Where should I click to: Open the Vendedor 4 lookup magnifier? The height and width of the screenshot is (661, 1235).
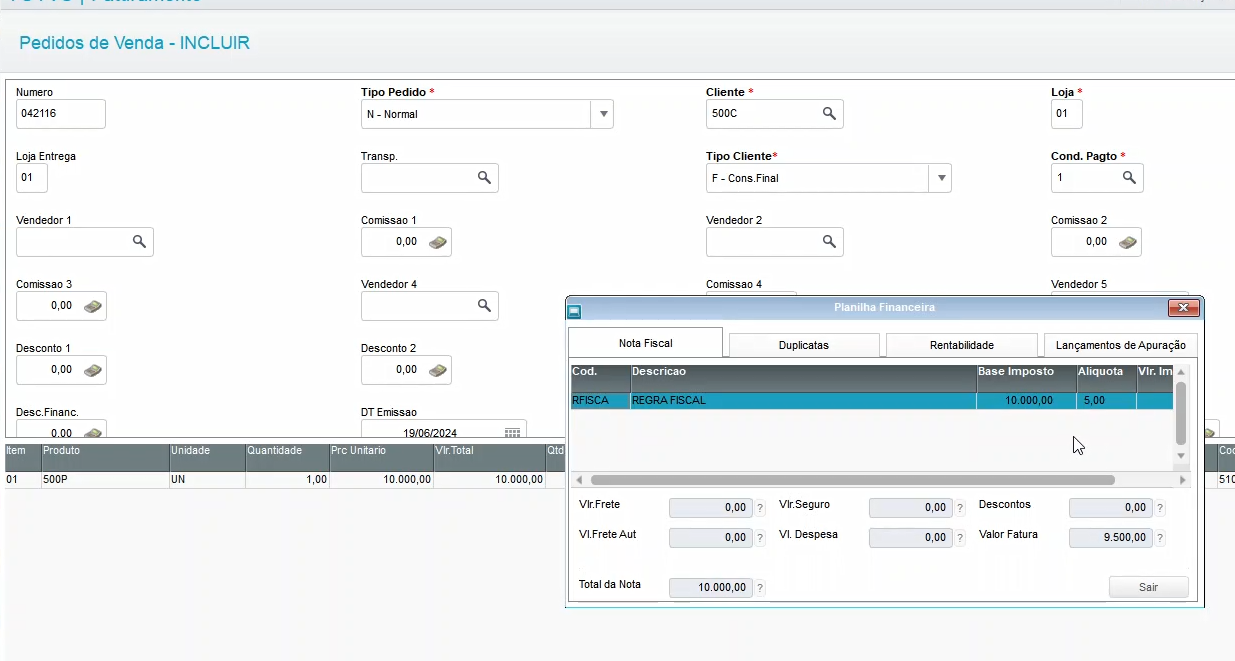pos(484,306)
